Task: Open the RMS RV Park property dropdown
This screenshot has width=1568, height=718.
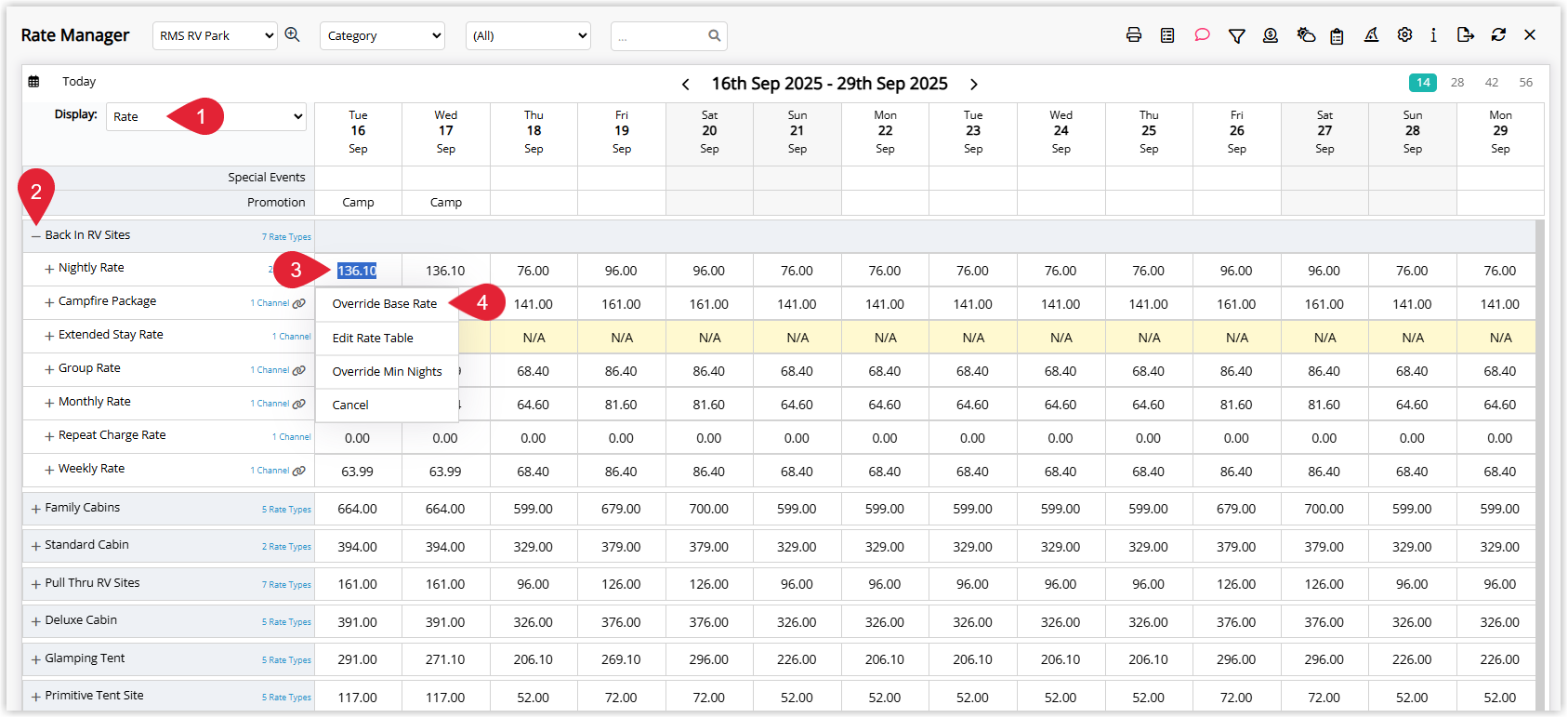Action: tap(215, 36)
